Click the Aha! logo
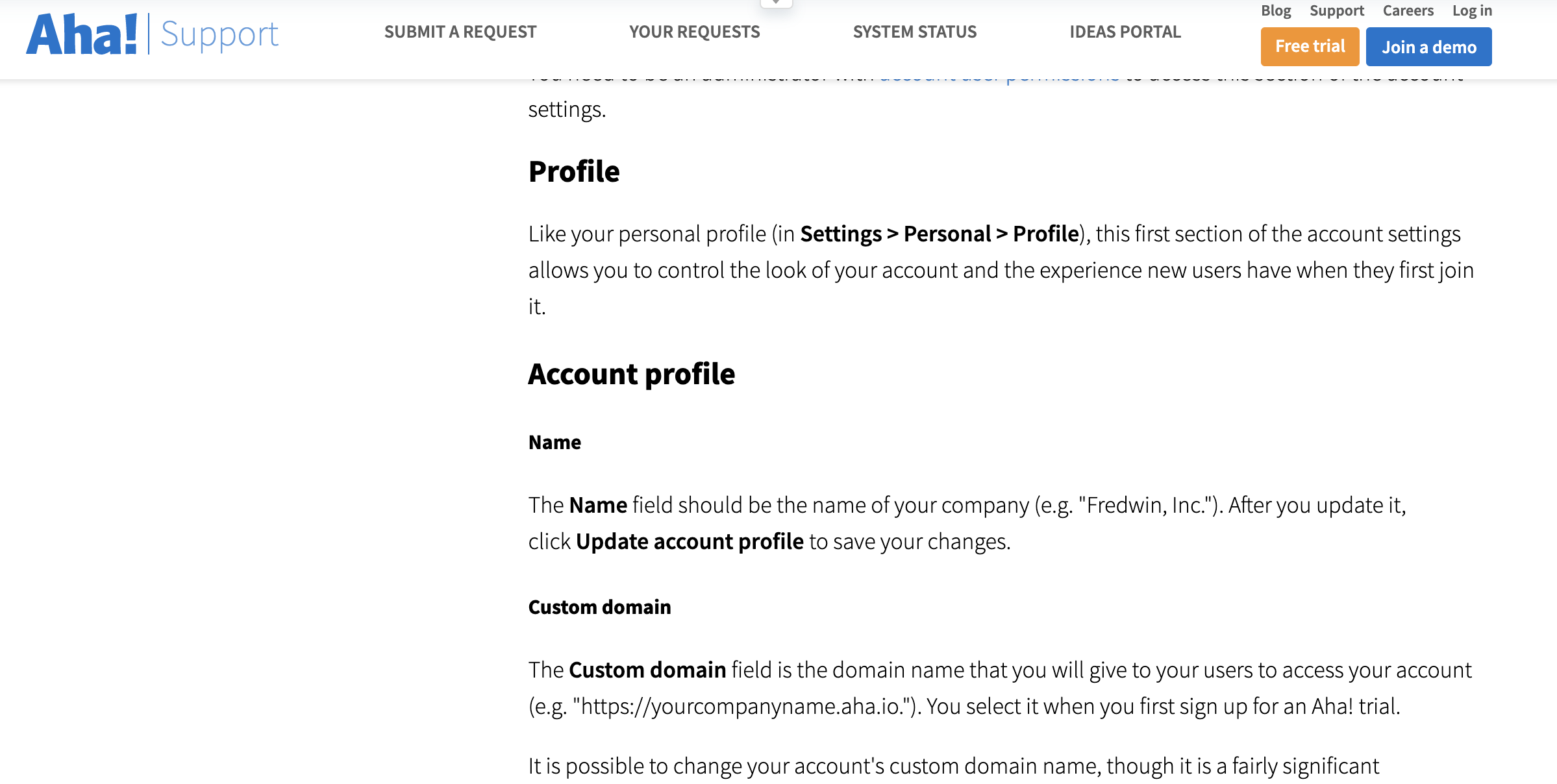 point(82,34)
